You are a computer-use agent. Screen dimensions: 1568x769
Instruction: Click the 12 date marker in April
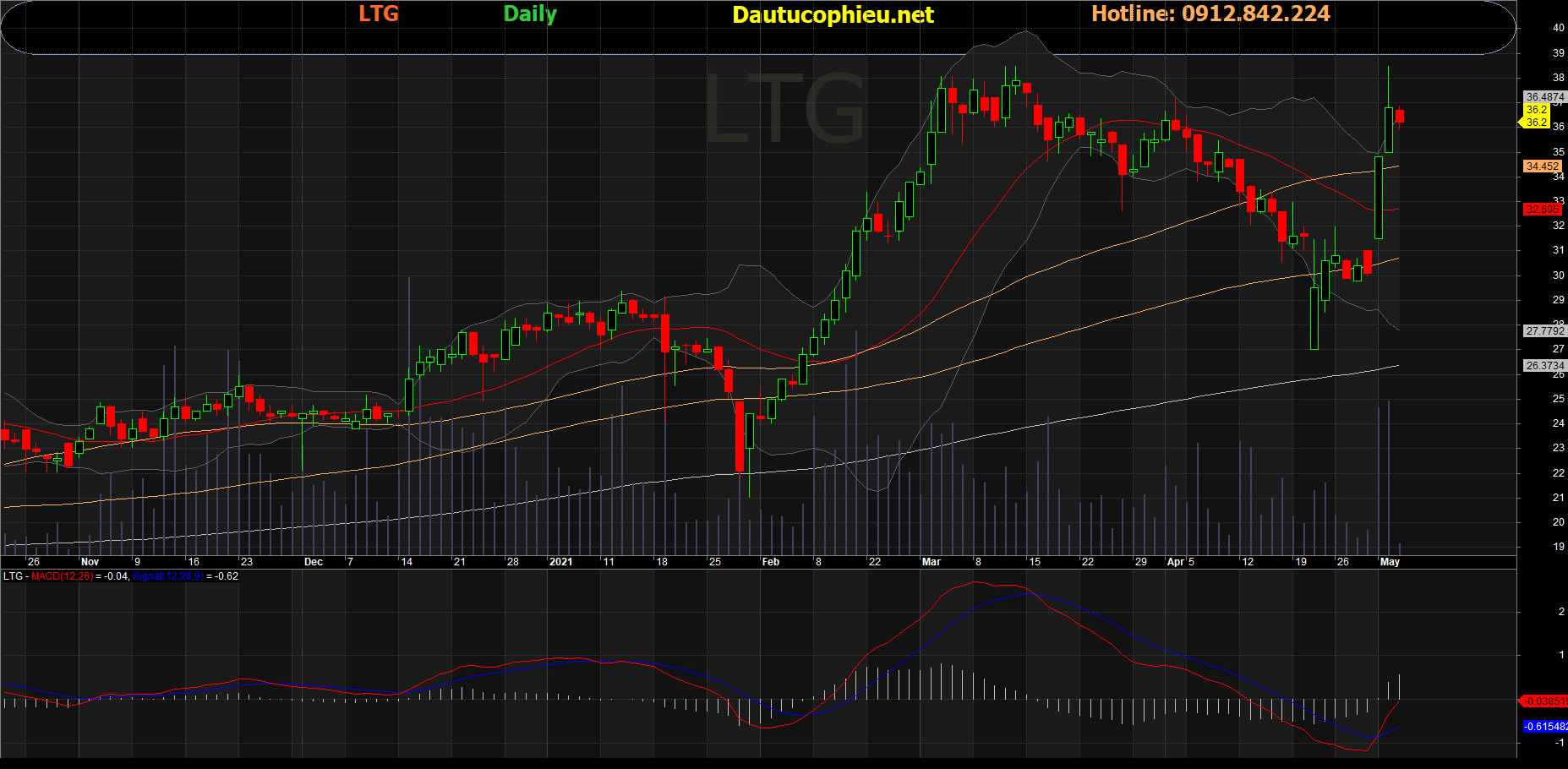coord(1248,562)
